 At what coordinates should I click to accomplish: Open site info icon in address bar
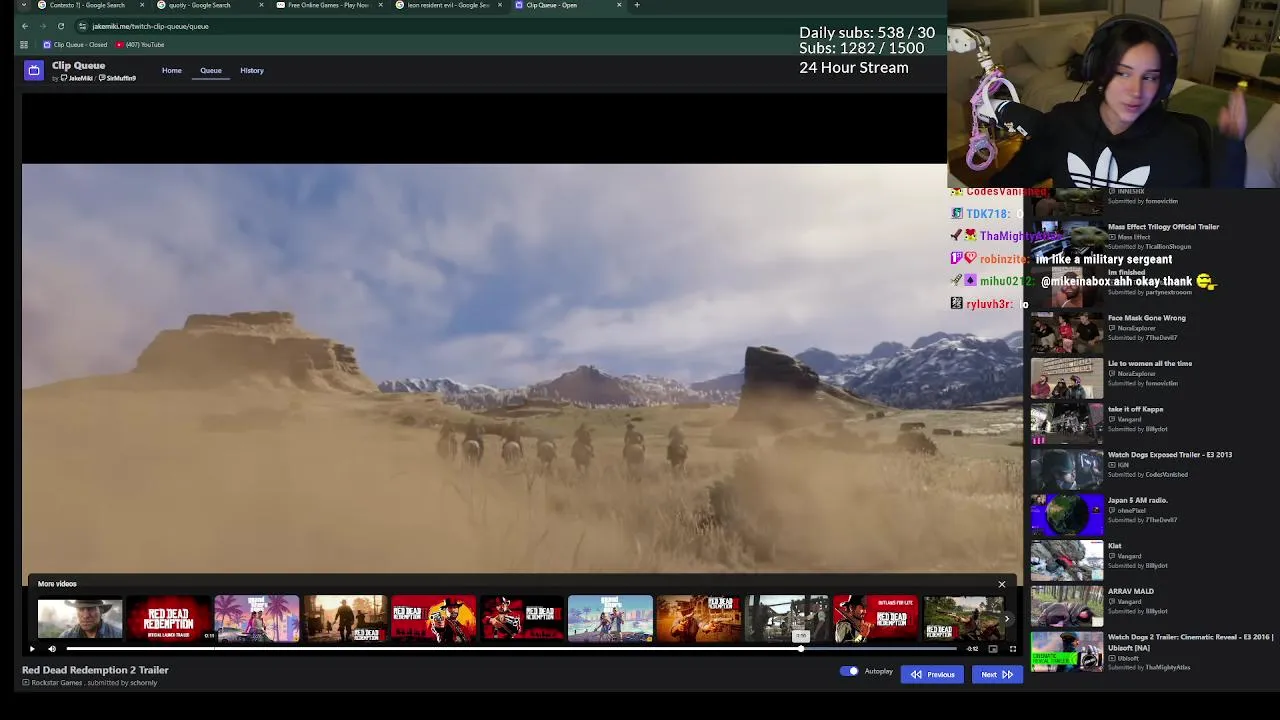pos(83,26)
